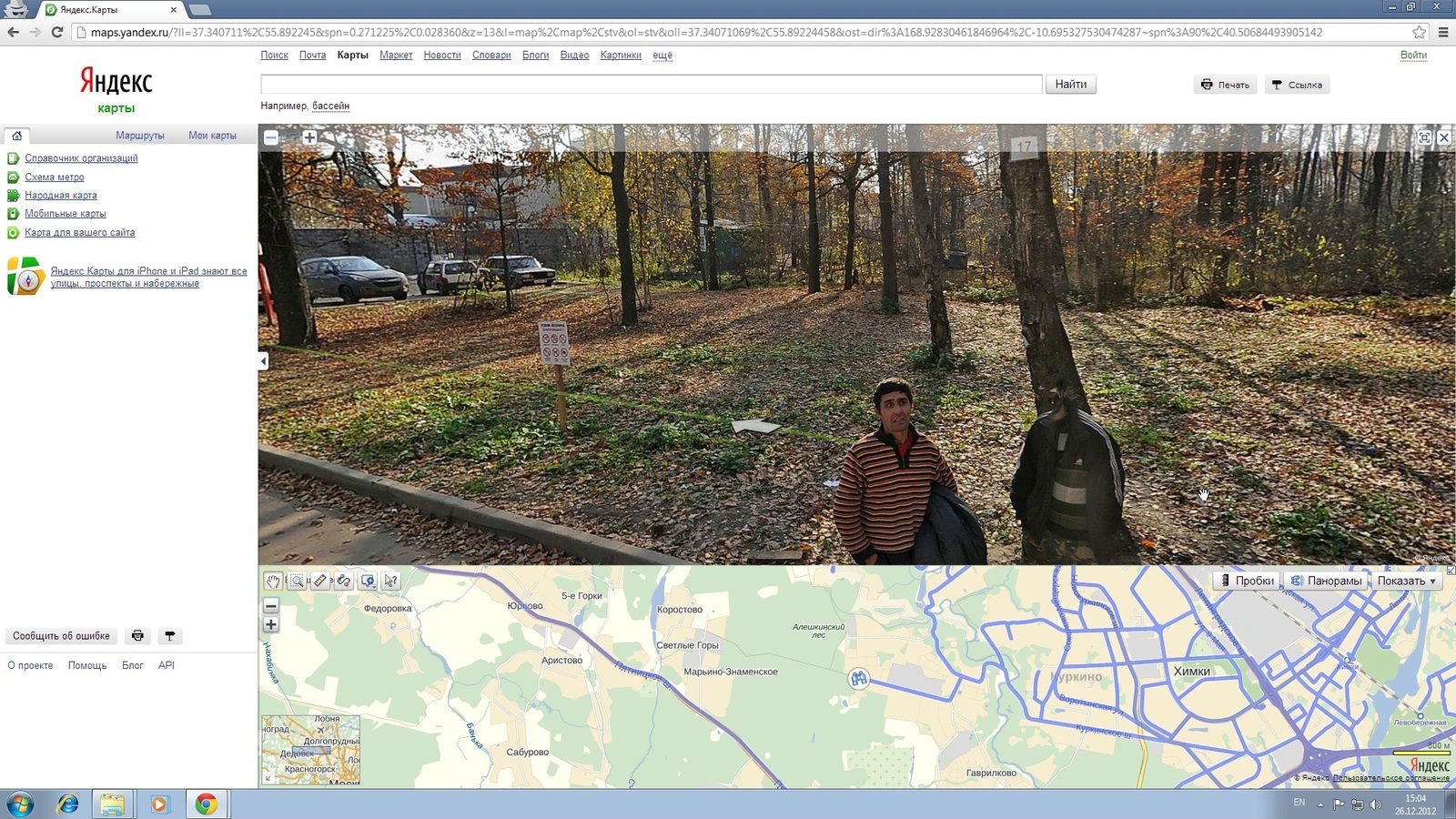Zoom out the street panorama
Screen dimensions: 1456x819
[x=271, y=137]
